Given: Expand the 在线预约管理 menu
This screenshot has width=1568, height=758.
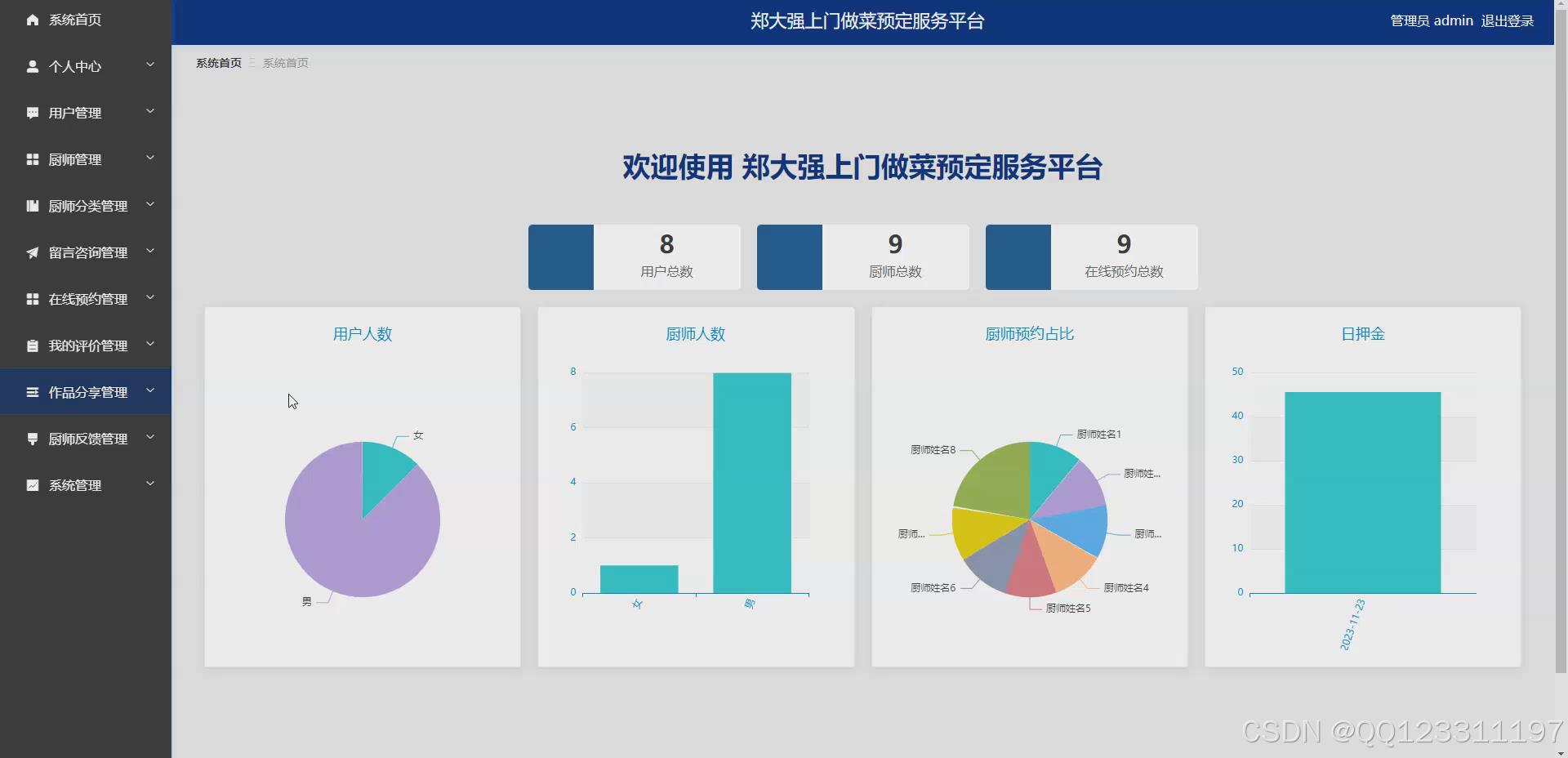Looking at the screenshot, I should pos(86,299).
